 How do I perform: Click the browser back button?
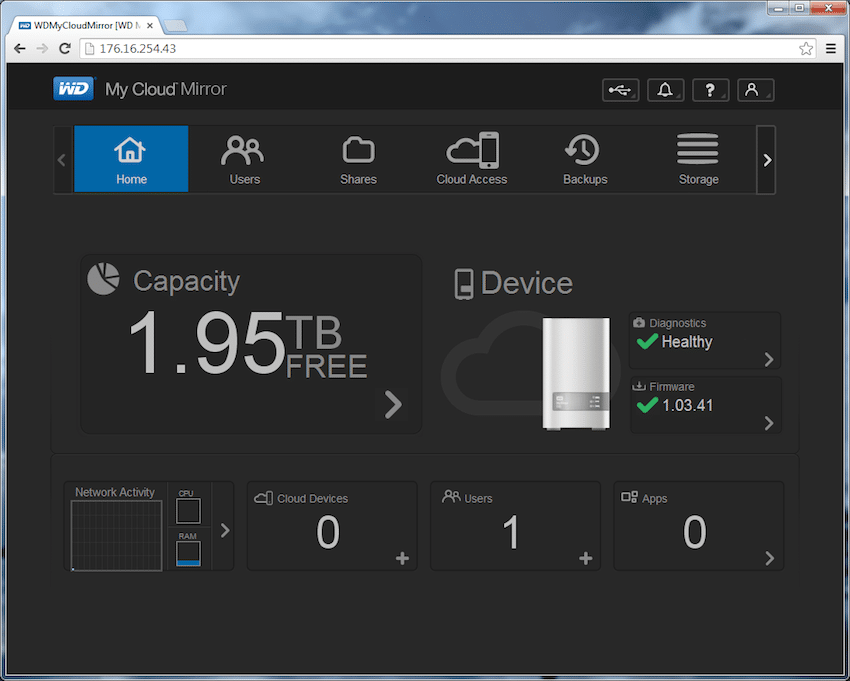click(20, 49)
